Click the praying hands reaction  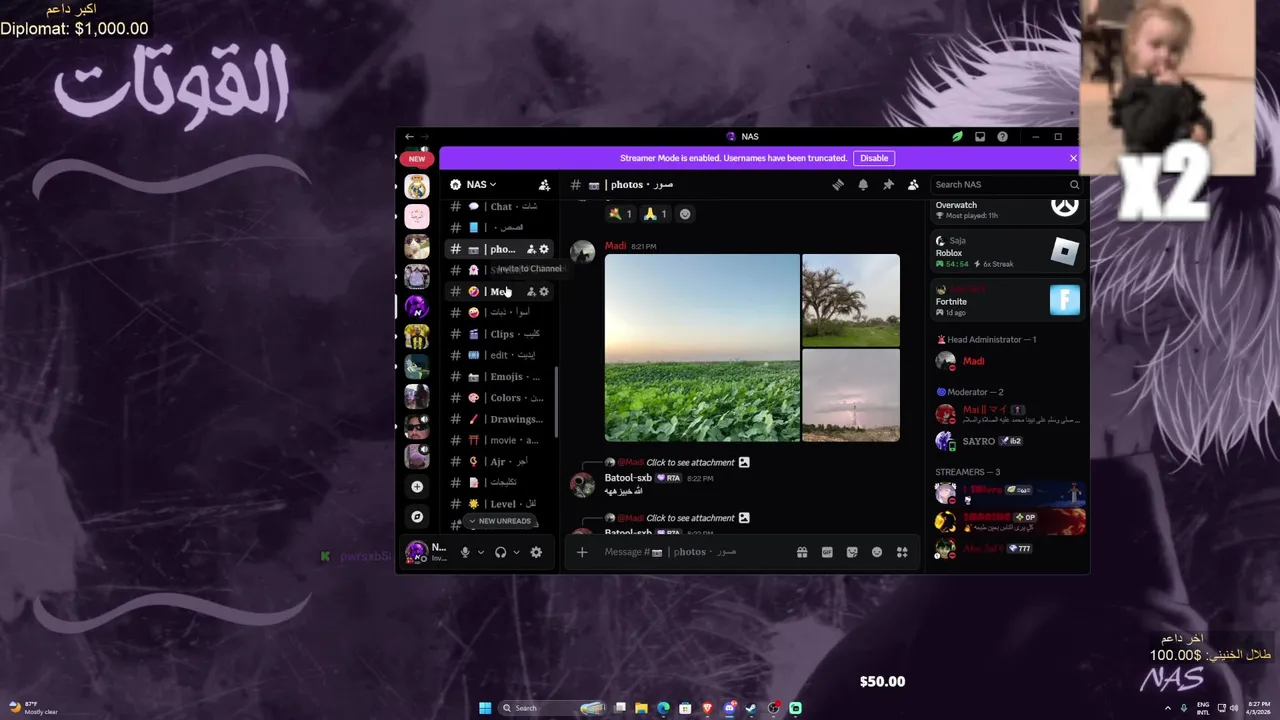(655, 214)
